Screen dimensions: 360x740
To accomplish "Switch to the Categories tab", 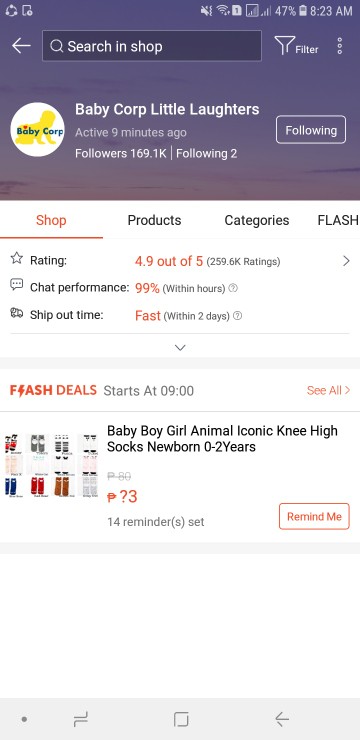I will pyautogui.click(x=257, y=220).
